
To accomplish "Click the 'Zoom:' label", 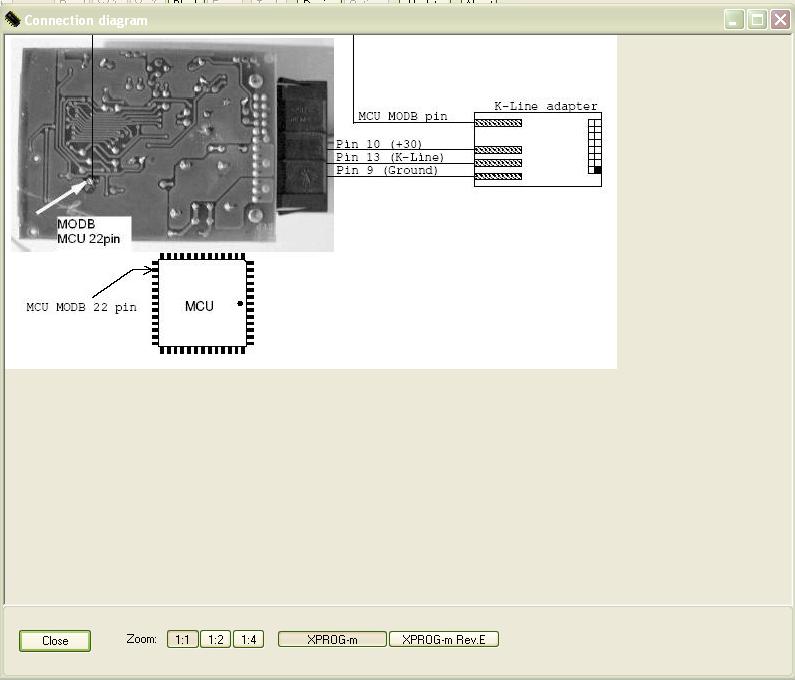I will (141, 639).
